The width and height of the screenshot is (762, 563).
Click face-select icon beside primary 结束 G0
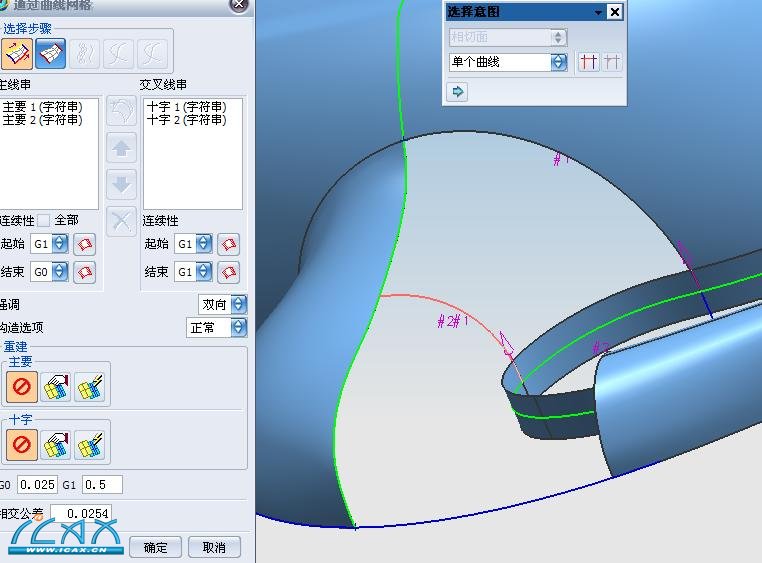coord(85,272)
